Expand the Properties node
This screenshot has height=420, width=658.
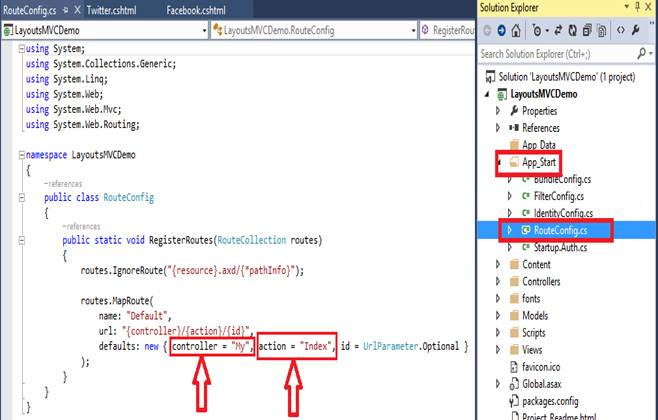pyautogui.click(x=498, y=111)
